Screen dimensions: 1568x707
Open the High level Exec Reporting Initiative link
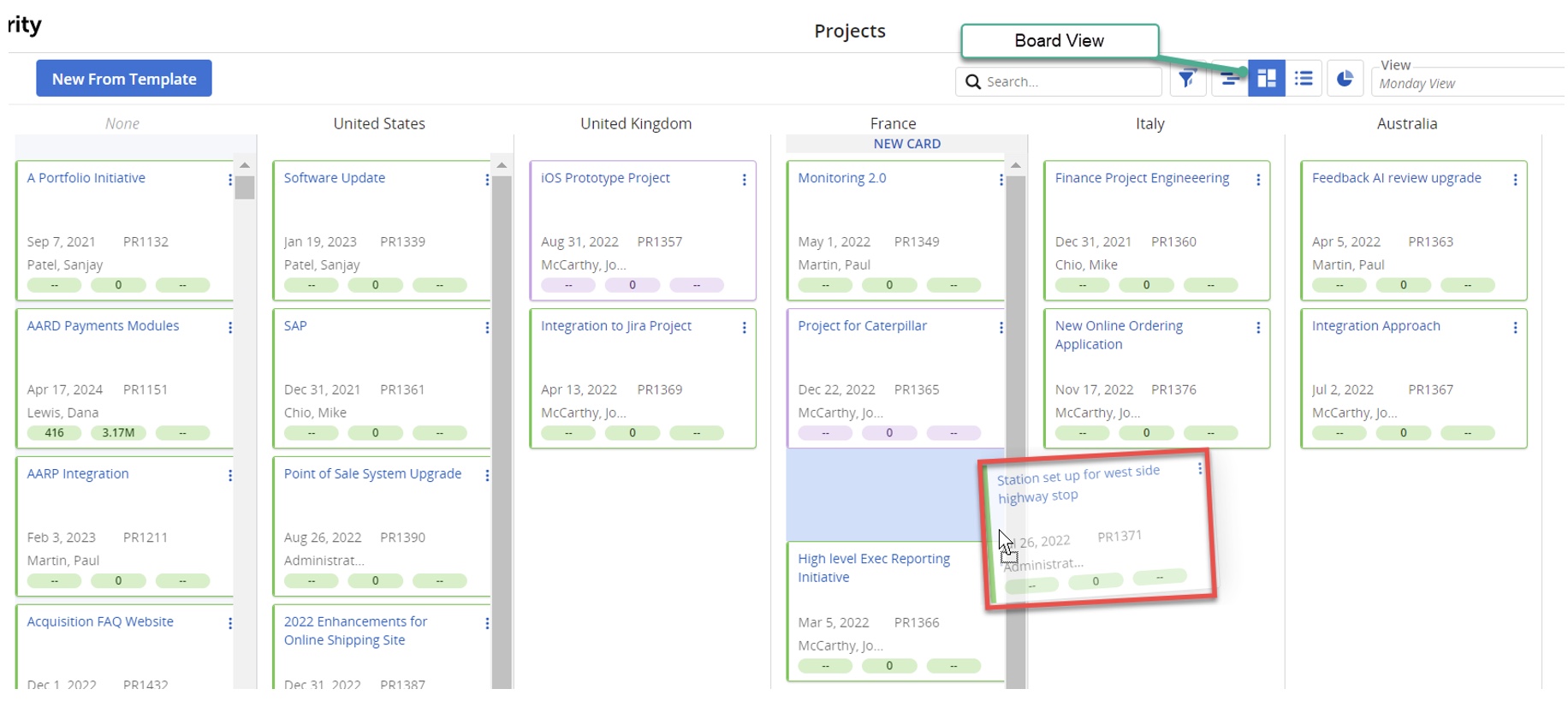point(874,568)
